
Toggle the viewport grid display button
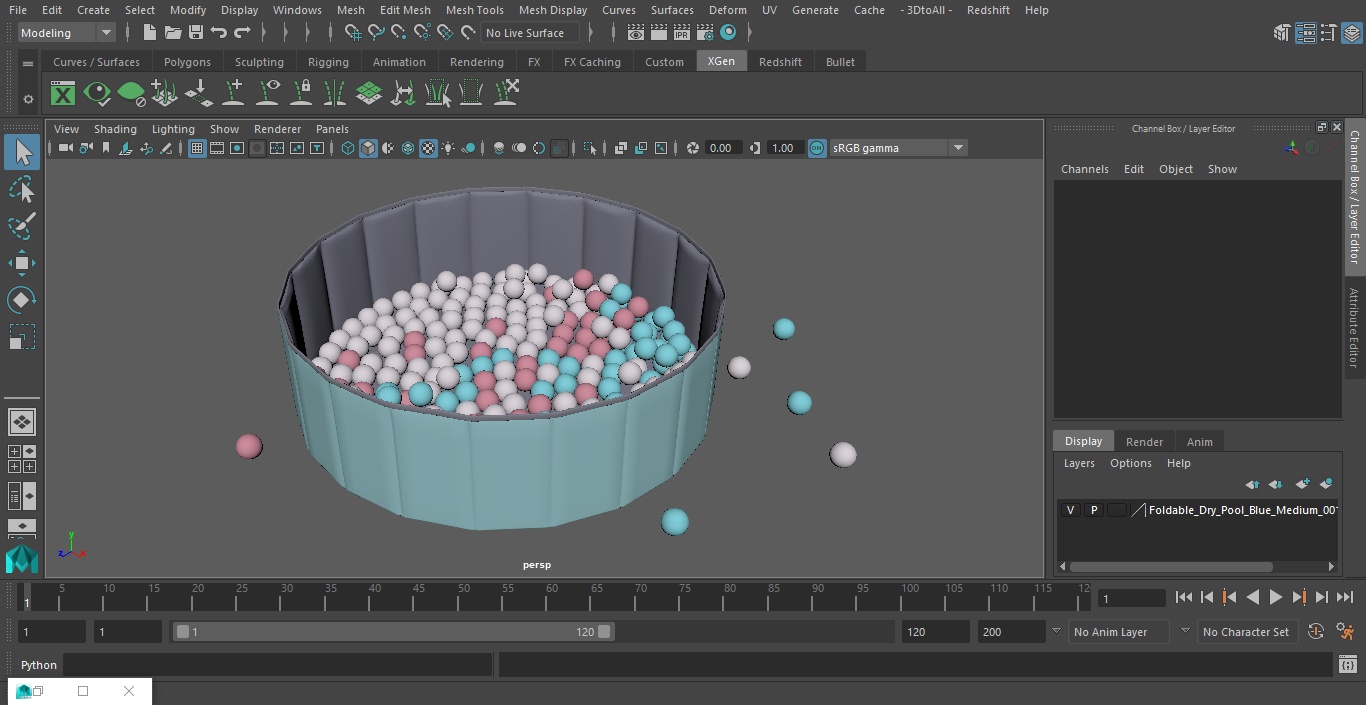197,148
